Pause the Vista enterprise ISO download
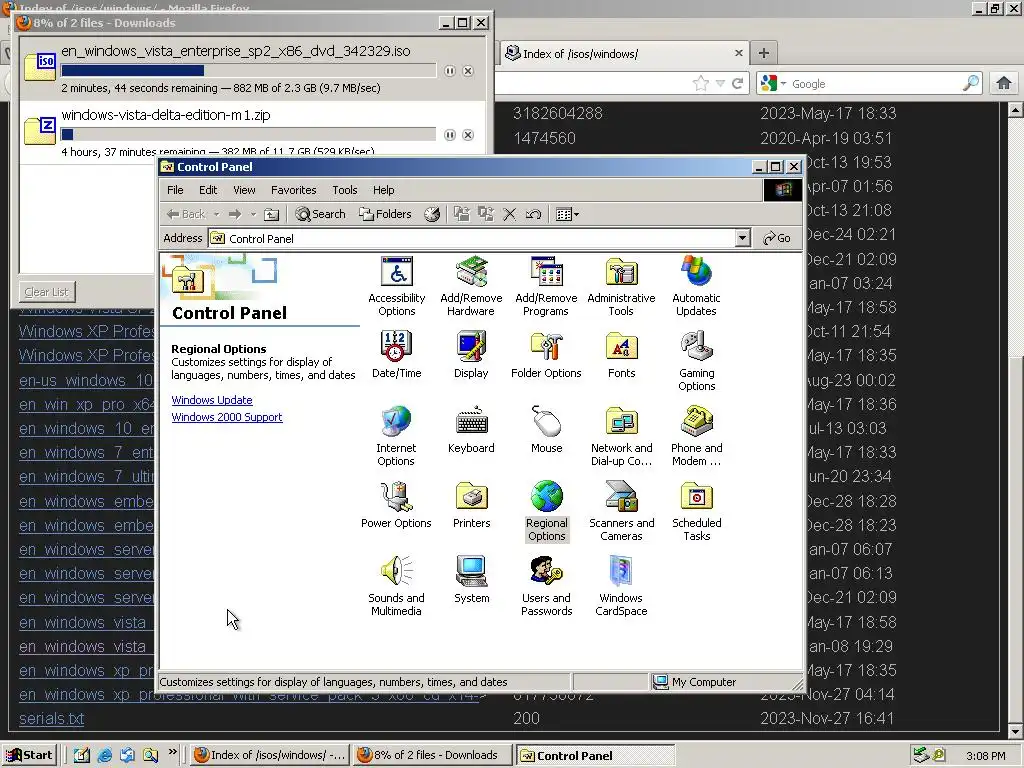Image resolution: width=1024 pixels, height=768 pixels. point(450,71)
